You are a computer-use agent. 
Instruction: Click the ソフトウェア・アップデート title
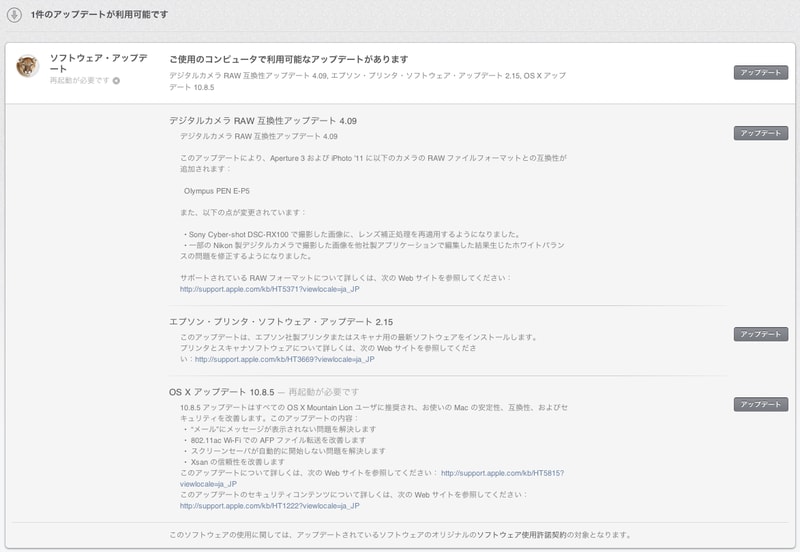click(98, 63)
